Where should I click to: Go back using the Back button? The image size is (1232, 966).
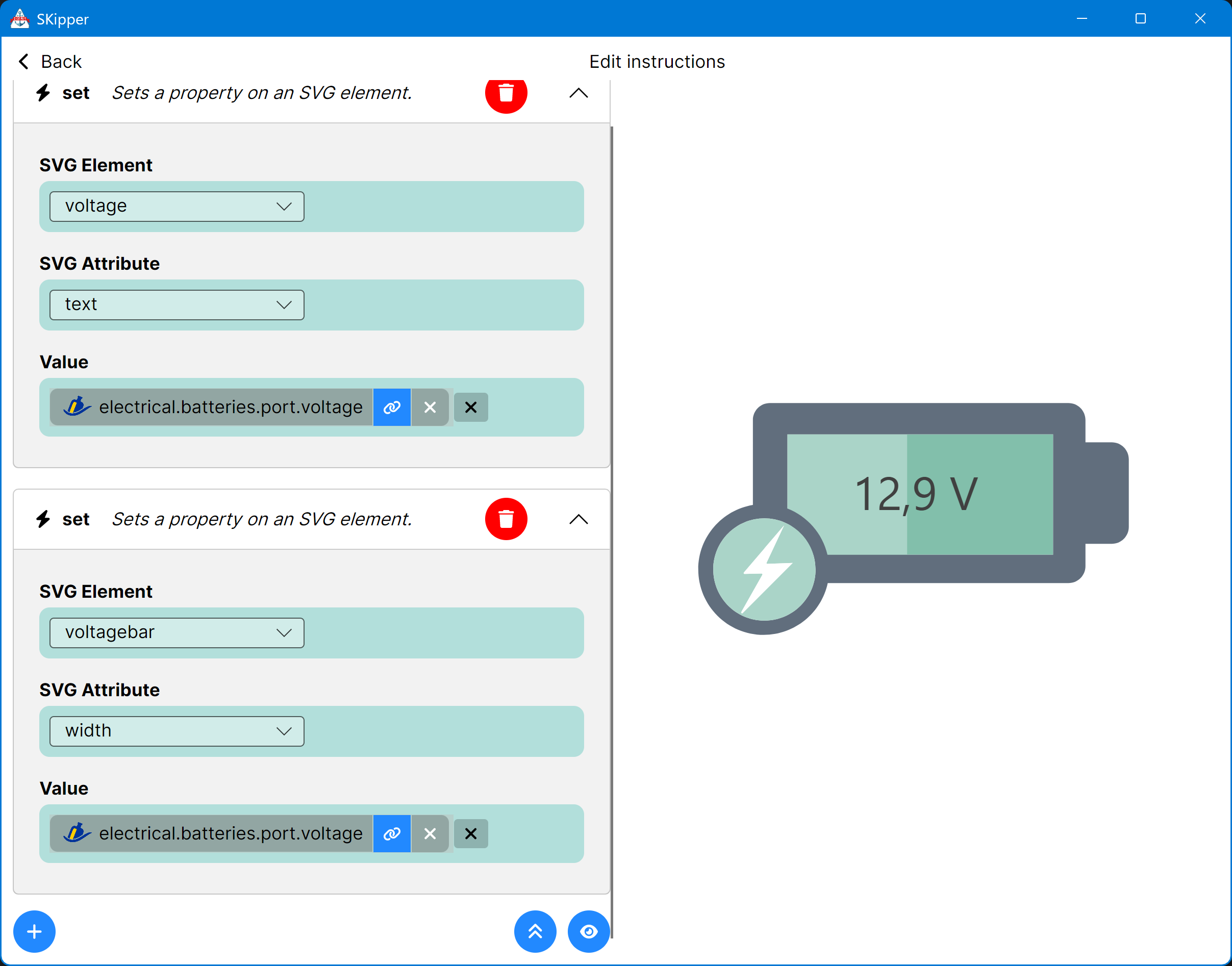50,62
